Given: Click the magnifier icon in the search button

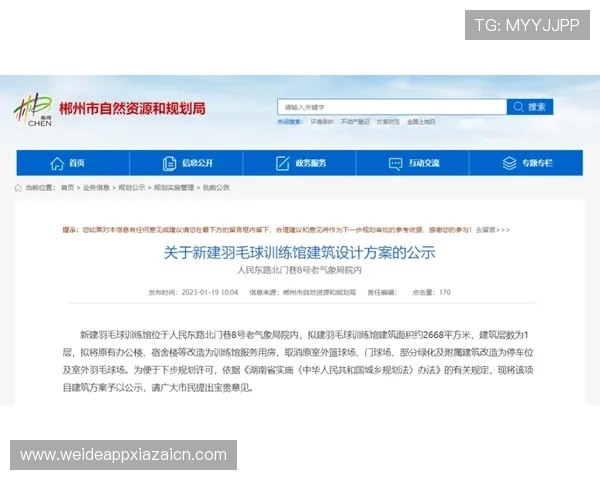Looking at the screenshot, I should coord(518,107).
